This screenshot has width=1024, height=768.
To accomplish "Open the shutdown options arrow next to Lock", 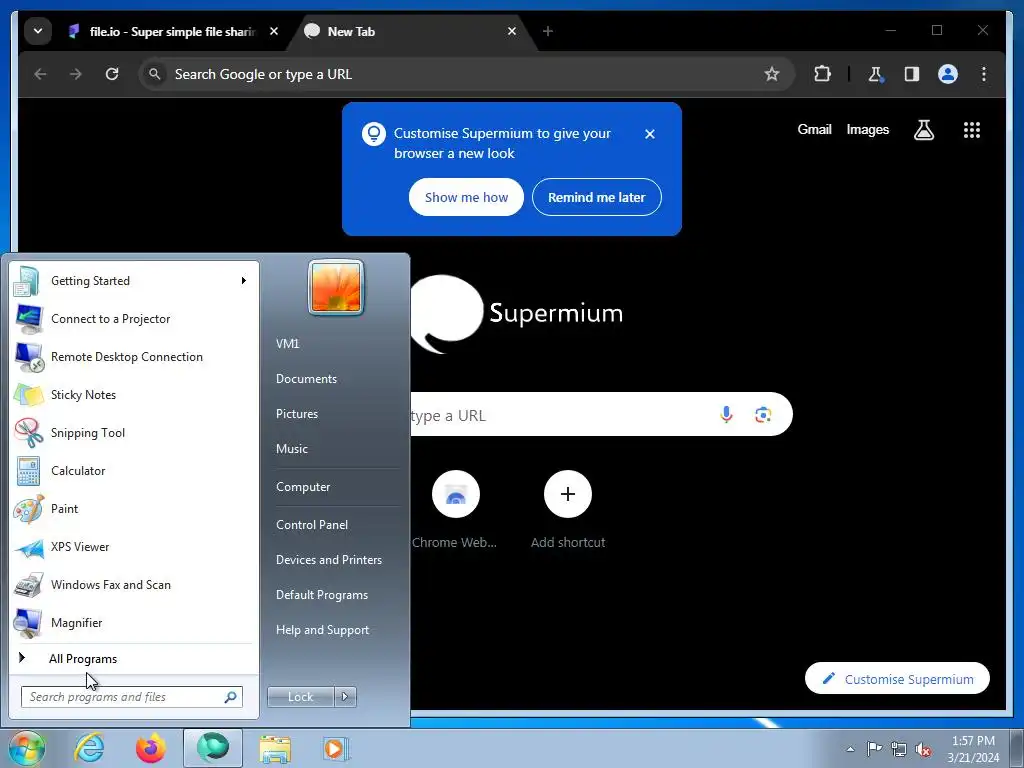I will (345, 697).
